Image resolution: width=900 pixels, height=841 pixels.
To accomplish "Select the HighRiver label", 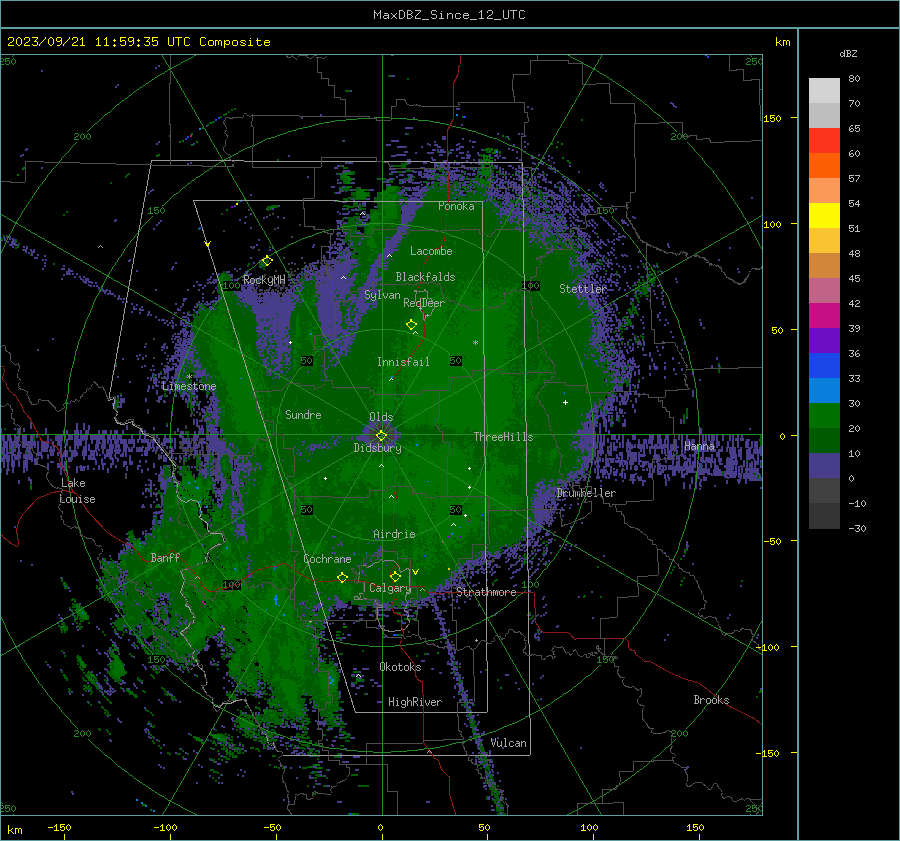I will tap(415, 702).
